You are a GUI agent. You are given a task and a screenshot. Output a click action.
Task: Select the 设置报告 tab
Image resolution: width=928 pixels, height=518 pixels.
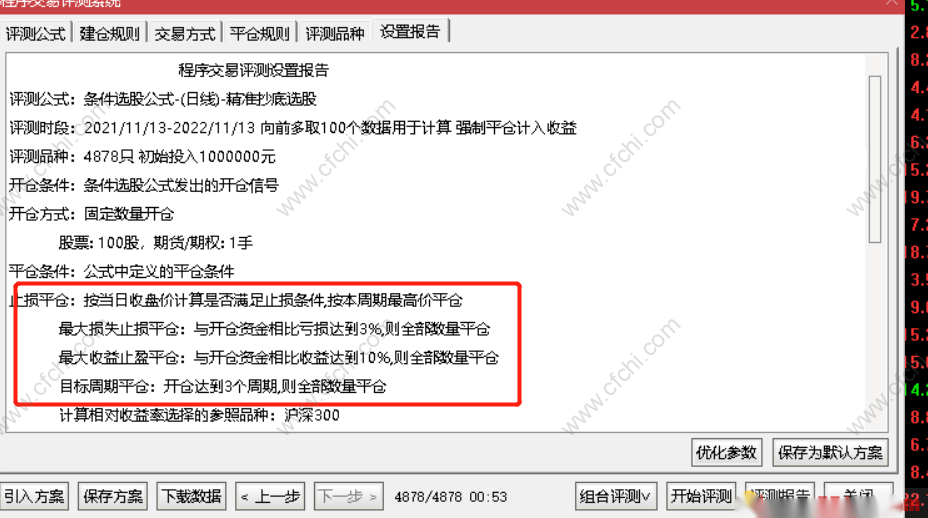point(410,31)
